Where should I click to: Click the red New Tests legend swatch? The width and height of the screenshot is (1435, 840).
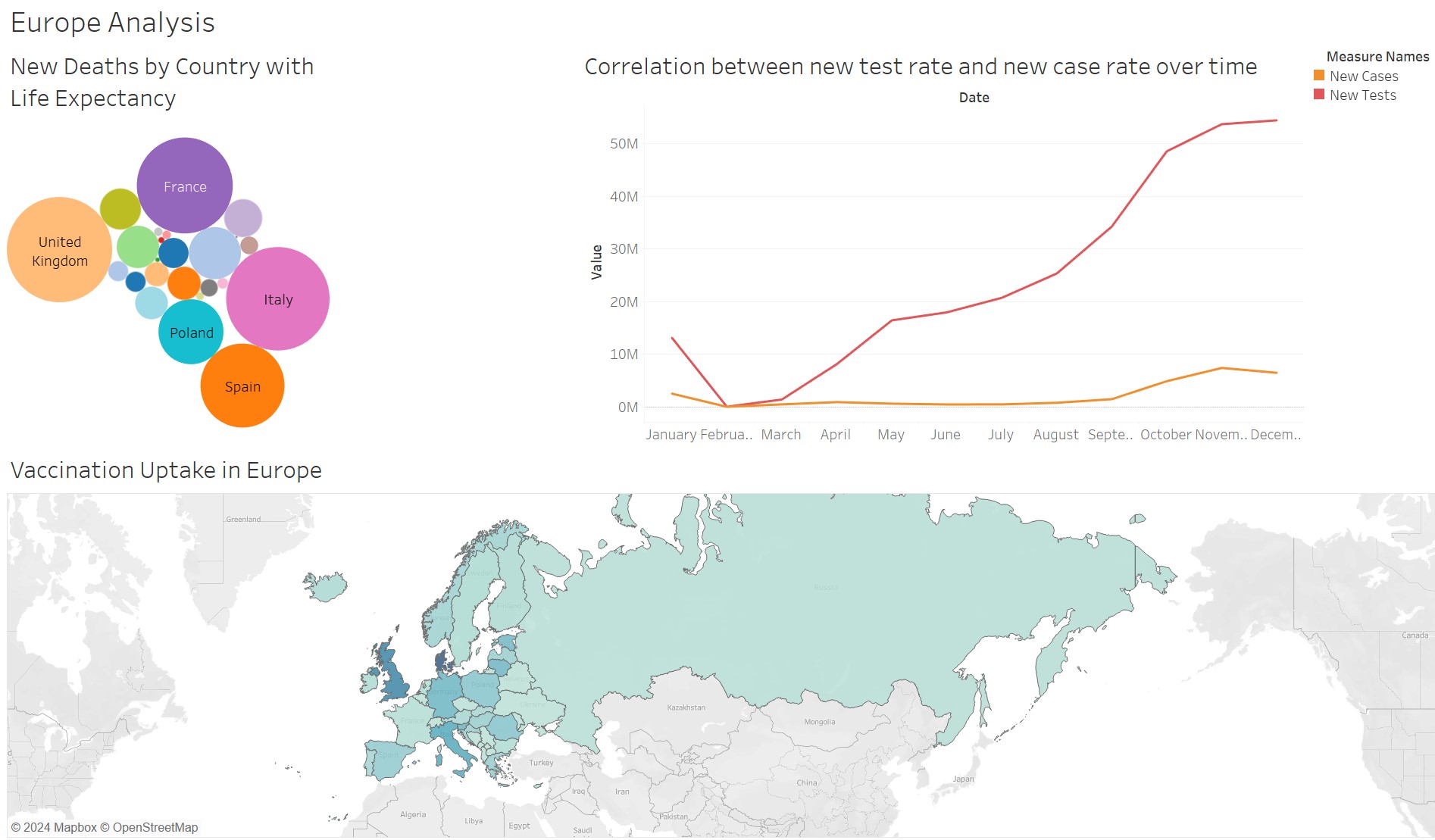click(1319, 95)
